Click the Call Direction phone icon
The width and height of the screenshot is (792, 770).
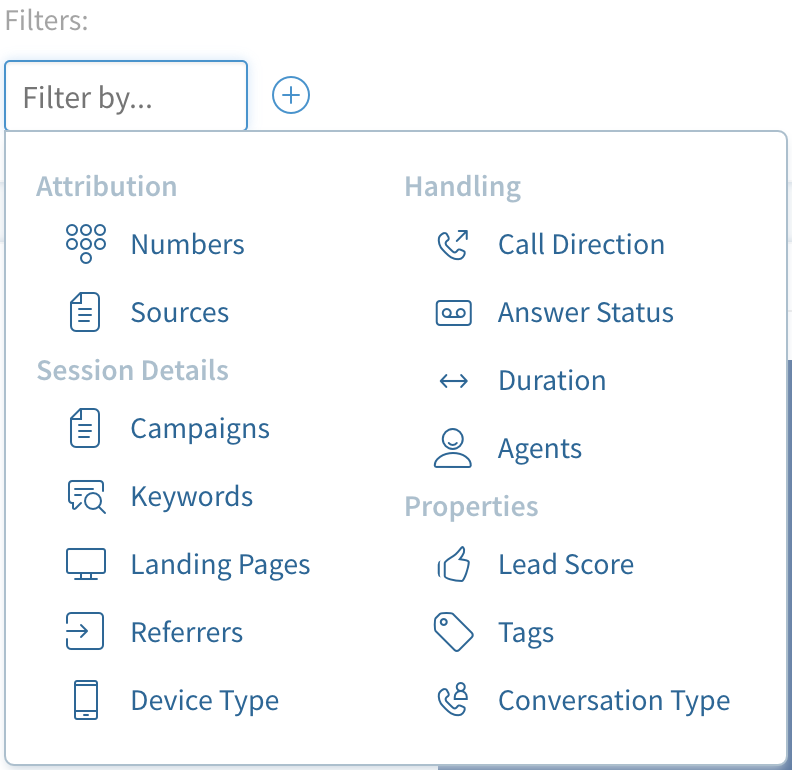(453, 245)
